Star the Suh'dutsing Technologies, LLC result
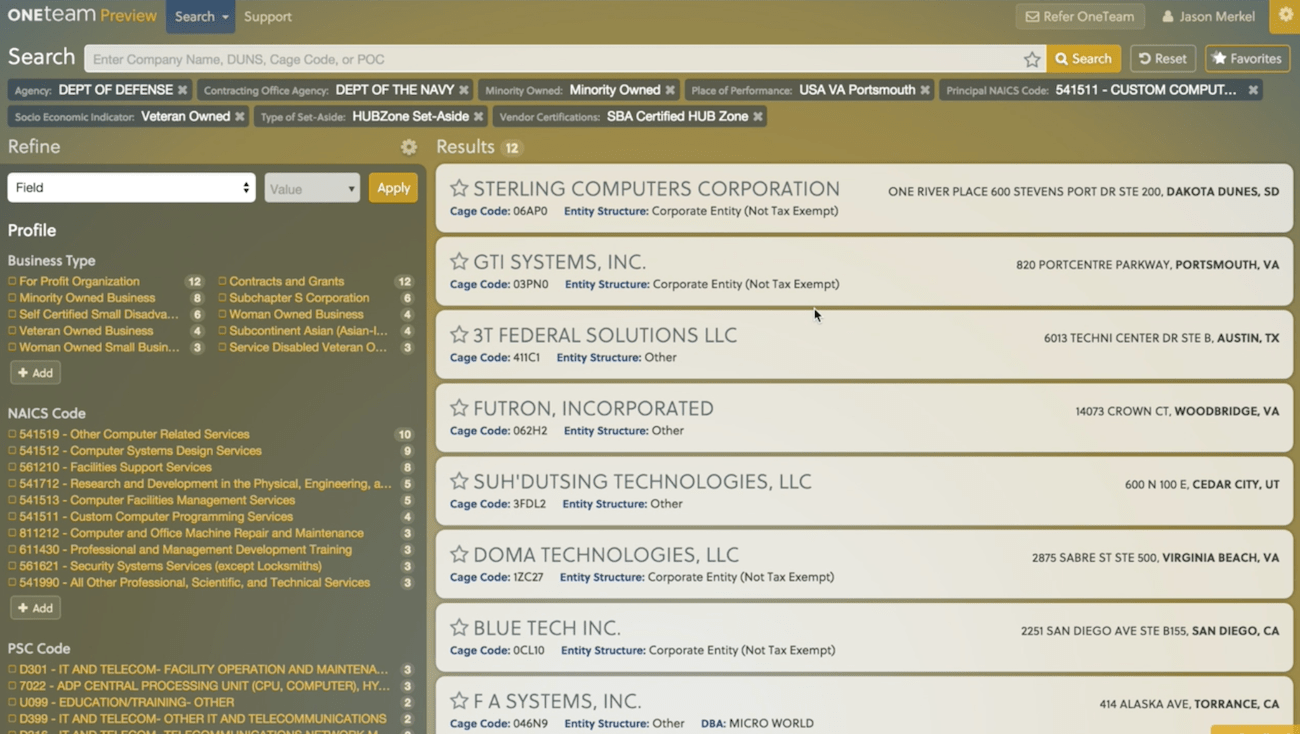Image resolution: width=1300 pixels, height=734 pixels. click(x=459, y=481)
